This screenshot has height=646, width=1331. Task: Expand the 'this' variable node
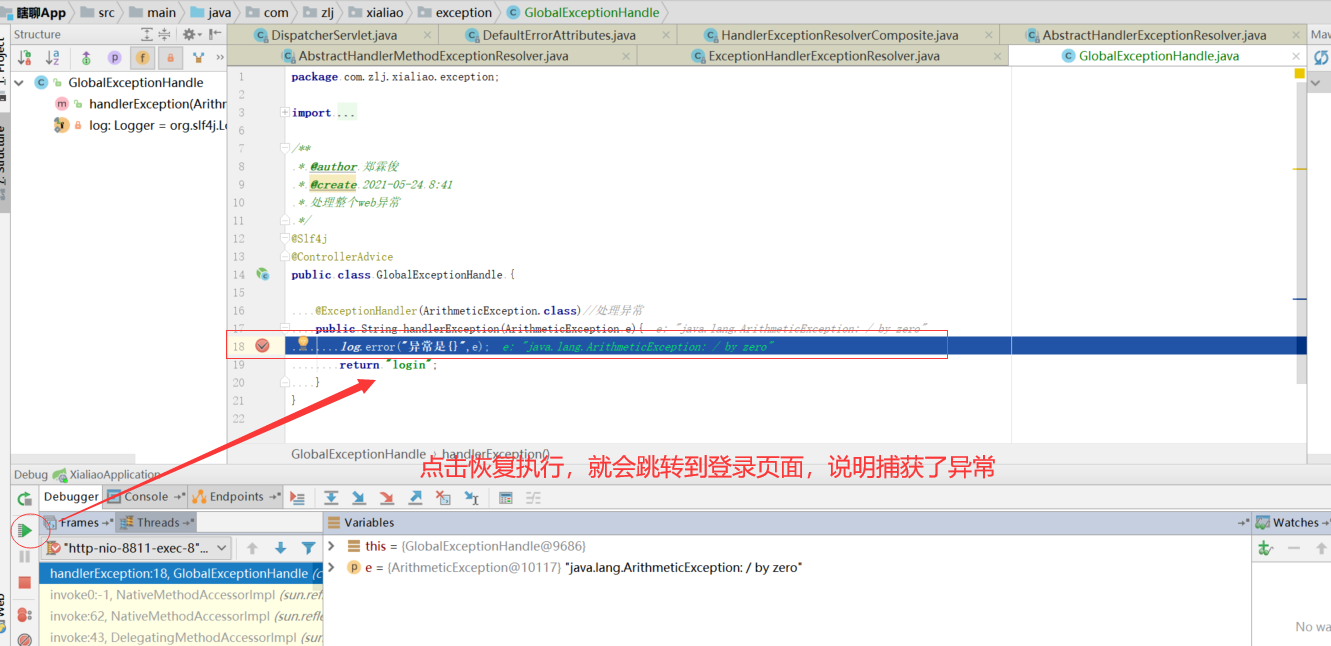click(x=333, y=546)
